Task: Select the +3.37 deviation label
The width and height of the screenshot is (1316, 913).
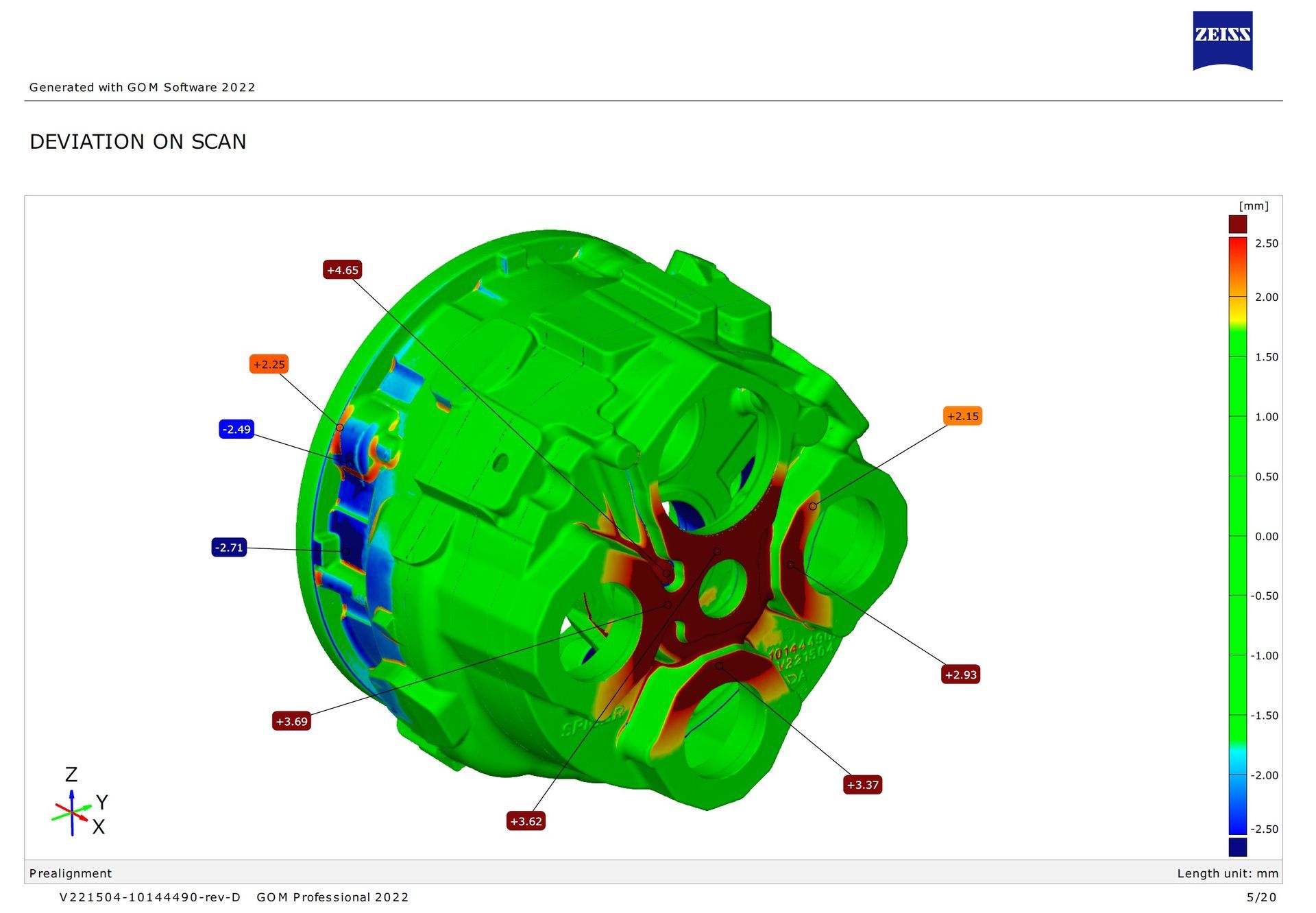Action: coord(862,785)
